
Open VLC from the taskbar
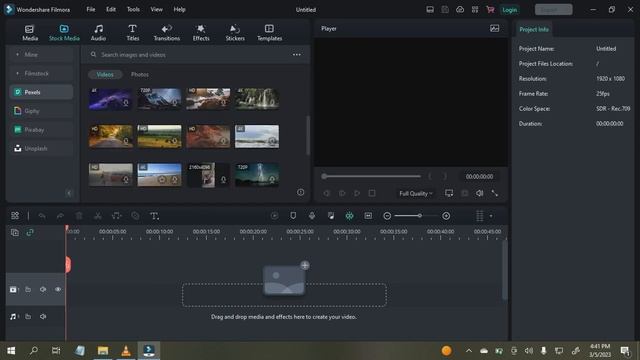pos(126,351)
